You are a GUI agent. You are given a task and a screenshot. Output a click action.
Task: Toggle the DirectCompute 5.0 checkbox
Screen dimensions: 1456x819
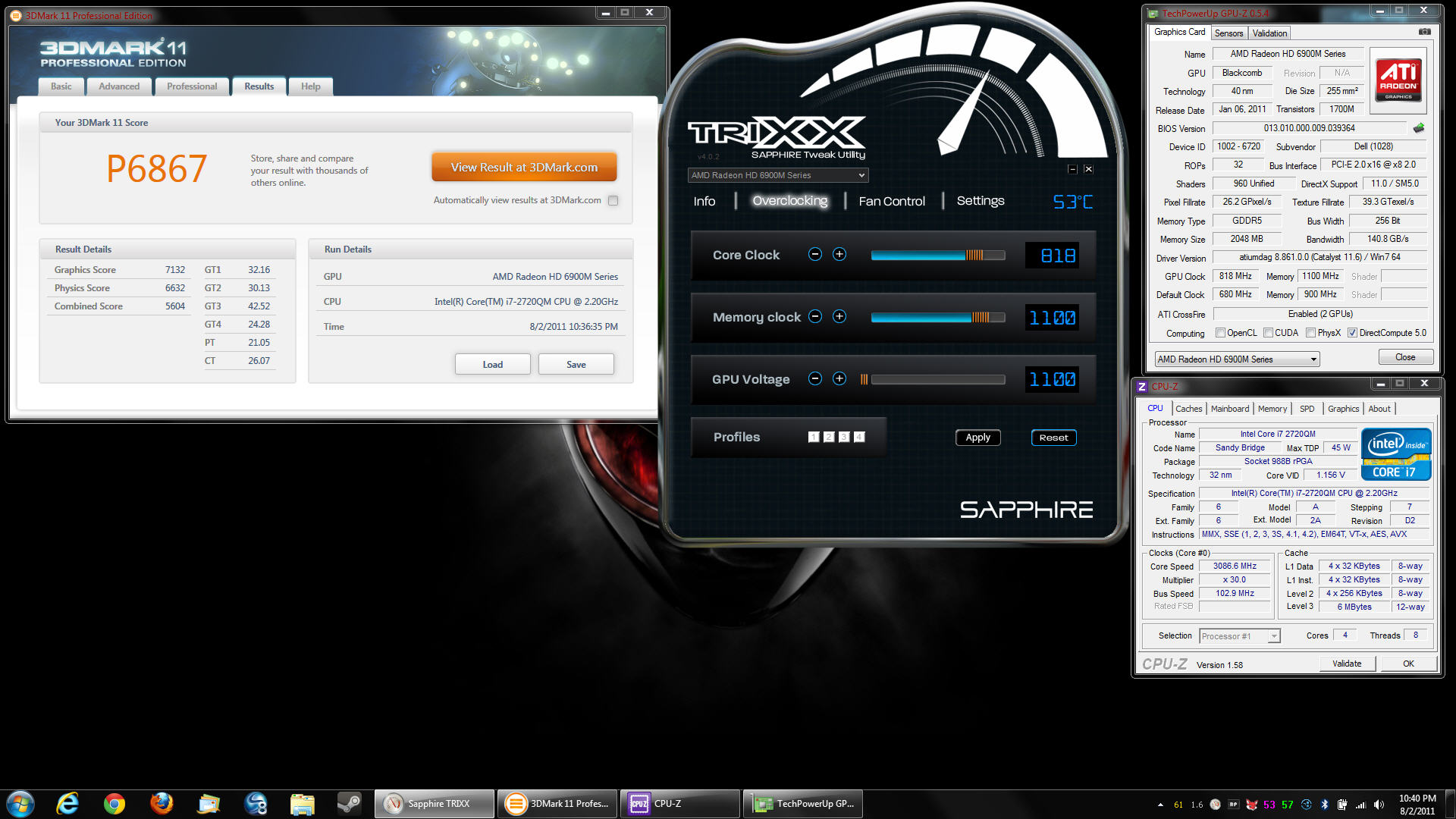(1352, 333)
